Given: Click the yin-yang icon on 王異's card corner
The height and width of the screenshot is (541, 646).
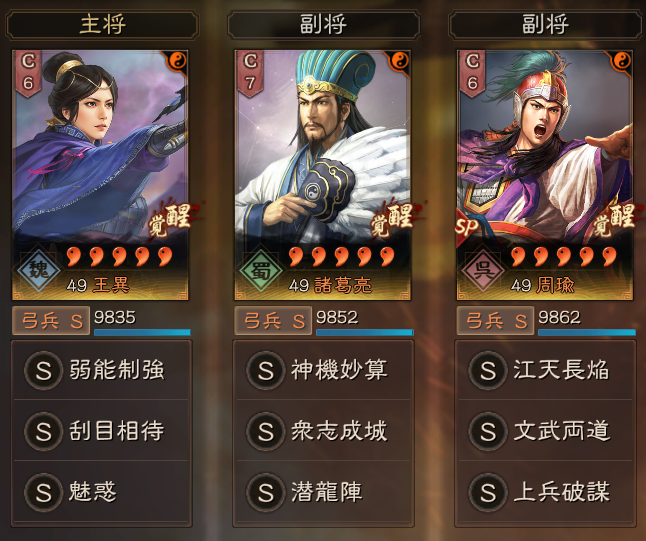Looking at the screenshot, I should pyautogui.click(x=178, y=61).
